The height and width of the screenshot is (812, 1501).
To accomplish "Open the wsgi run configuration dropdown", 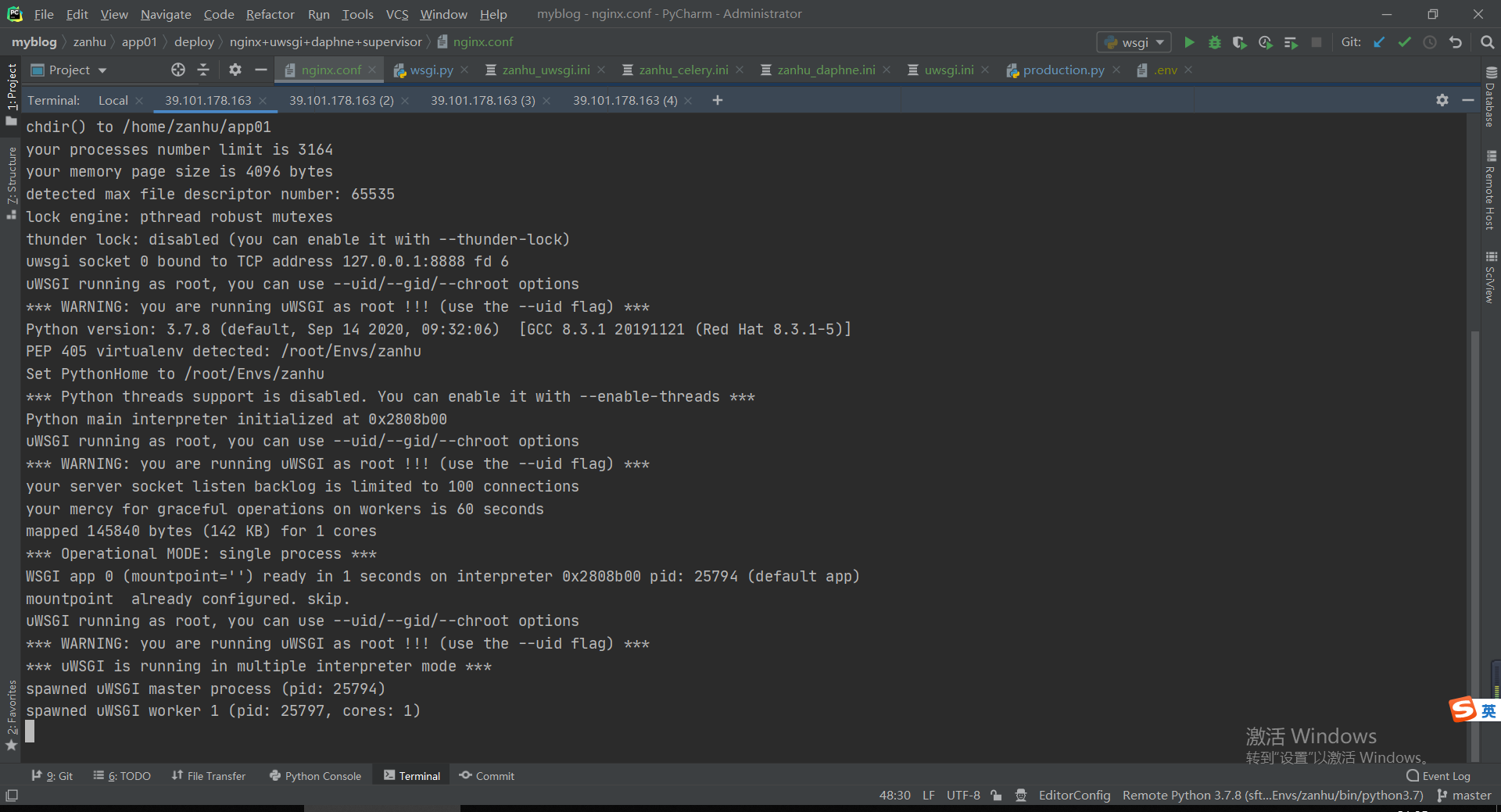I will click(x=1134, y=42).
